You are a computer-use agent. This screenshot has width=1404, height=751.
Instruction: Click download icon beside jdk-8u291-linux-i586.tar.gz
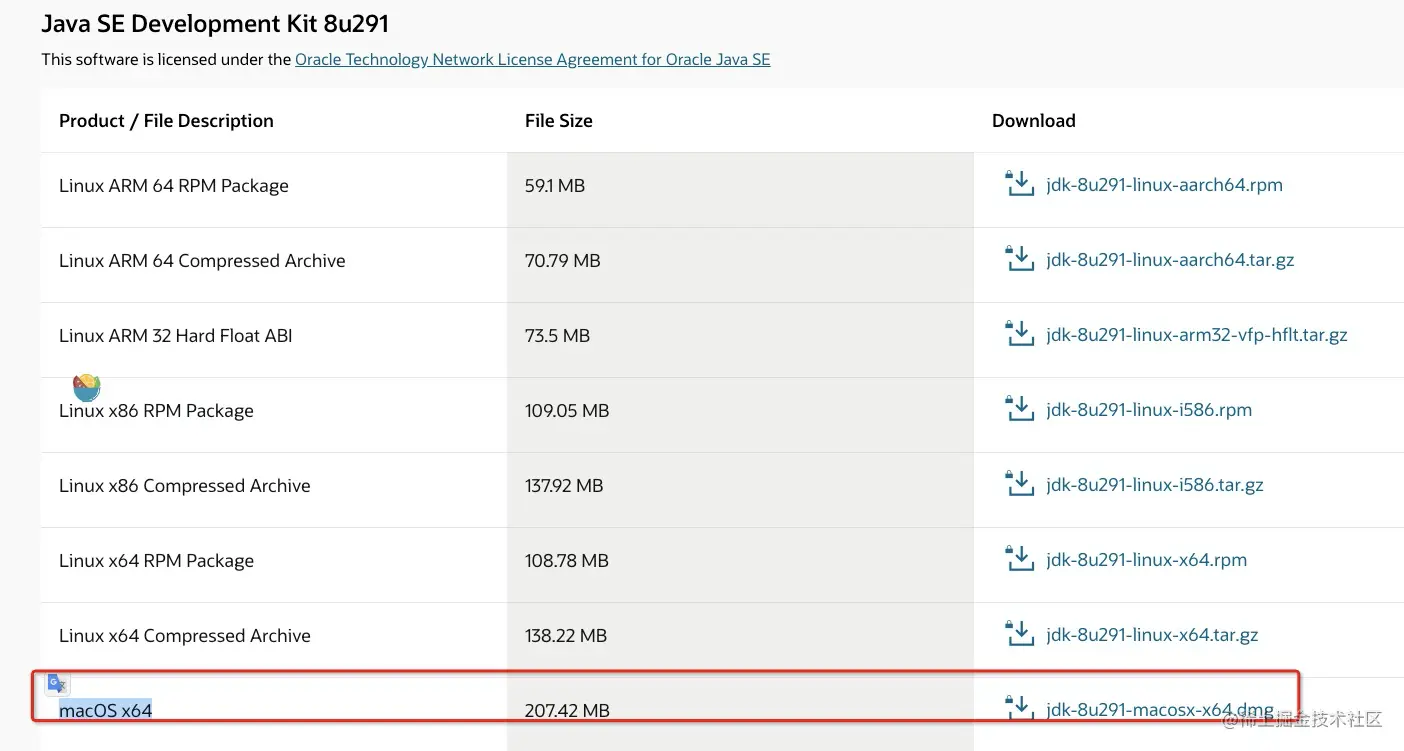pyautogui.click(x=1018, y=484)
